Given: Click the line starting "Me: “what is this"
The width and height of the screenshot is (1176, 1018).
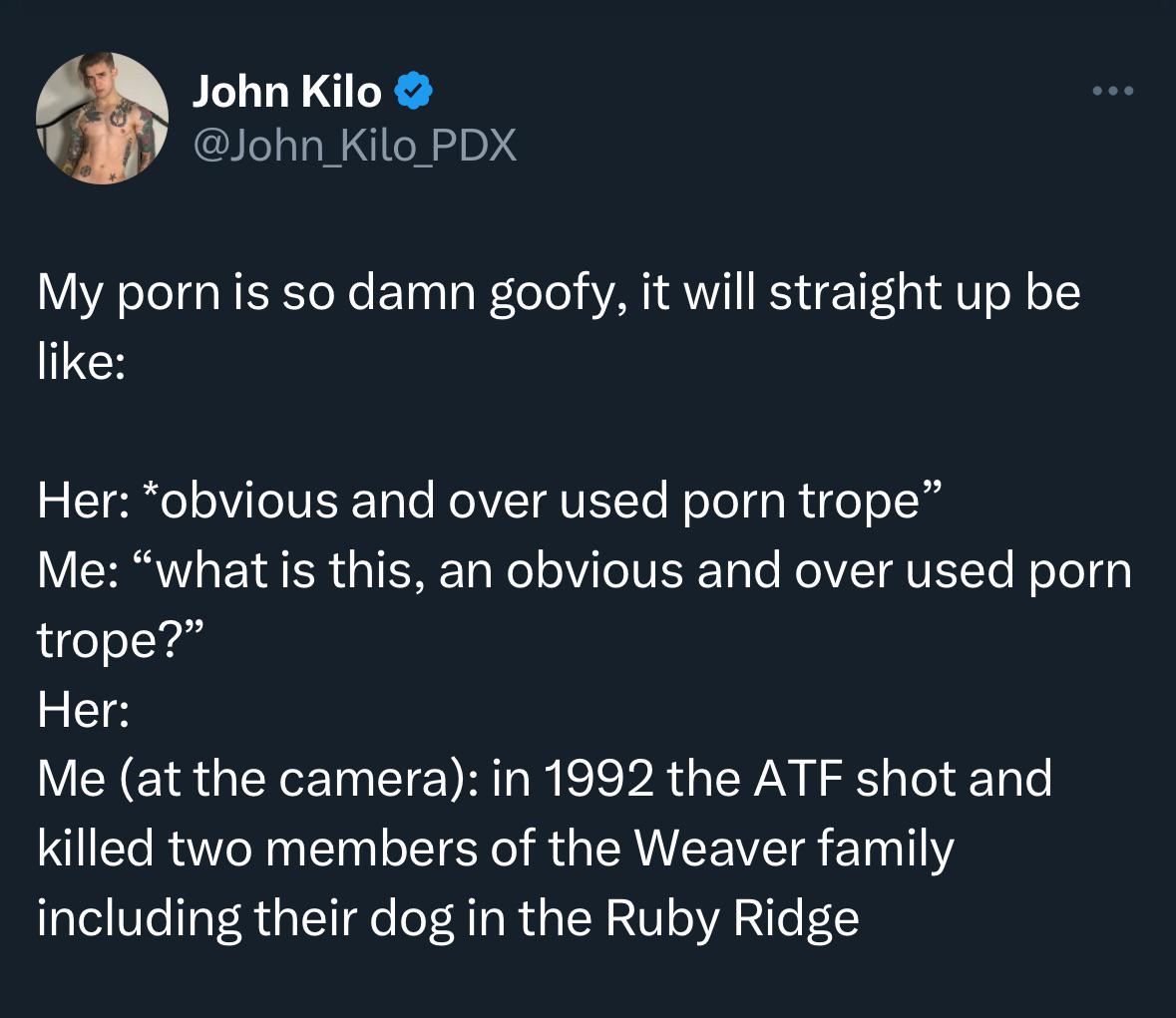Looking at the screenshot, I should tap(585, 571).
